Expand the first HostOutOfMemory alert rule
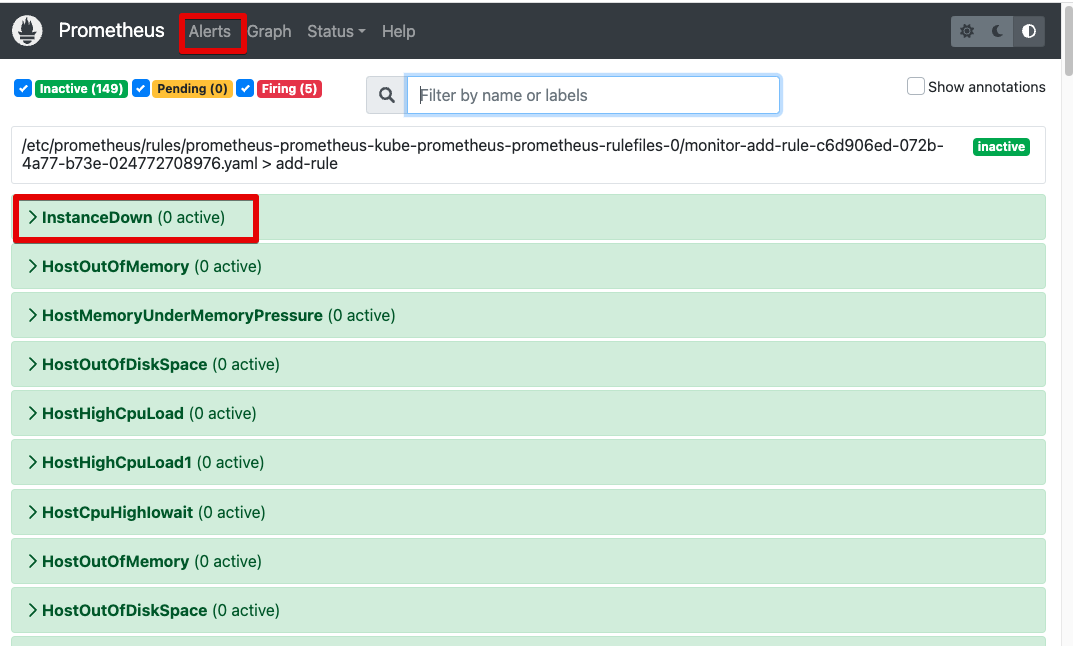The height and width of the screenshot is (646, 1073). pyautogui.click(x=528, y=266)
